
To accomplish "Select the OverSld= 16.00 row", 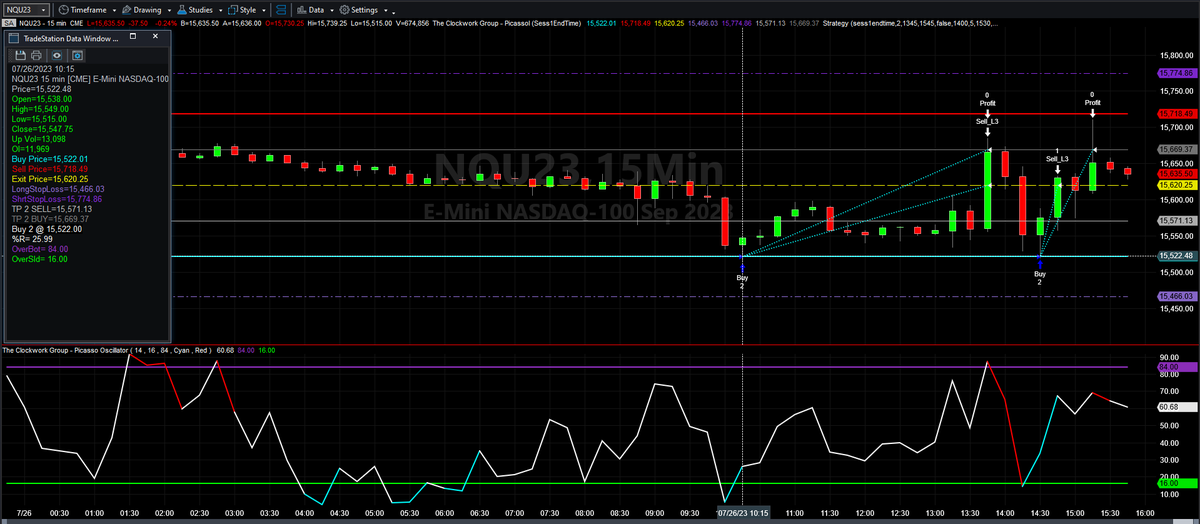I will [x=40, y=259].
